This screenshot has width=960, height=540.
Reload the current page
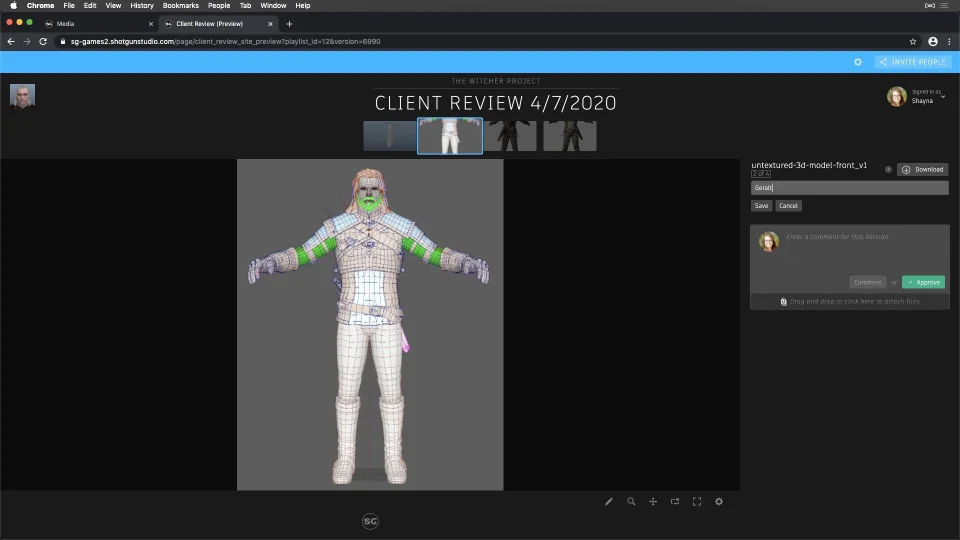pos(43,42)
